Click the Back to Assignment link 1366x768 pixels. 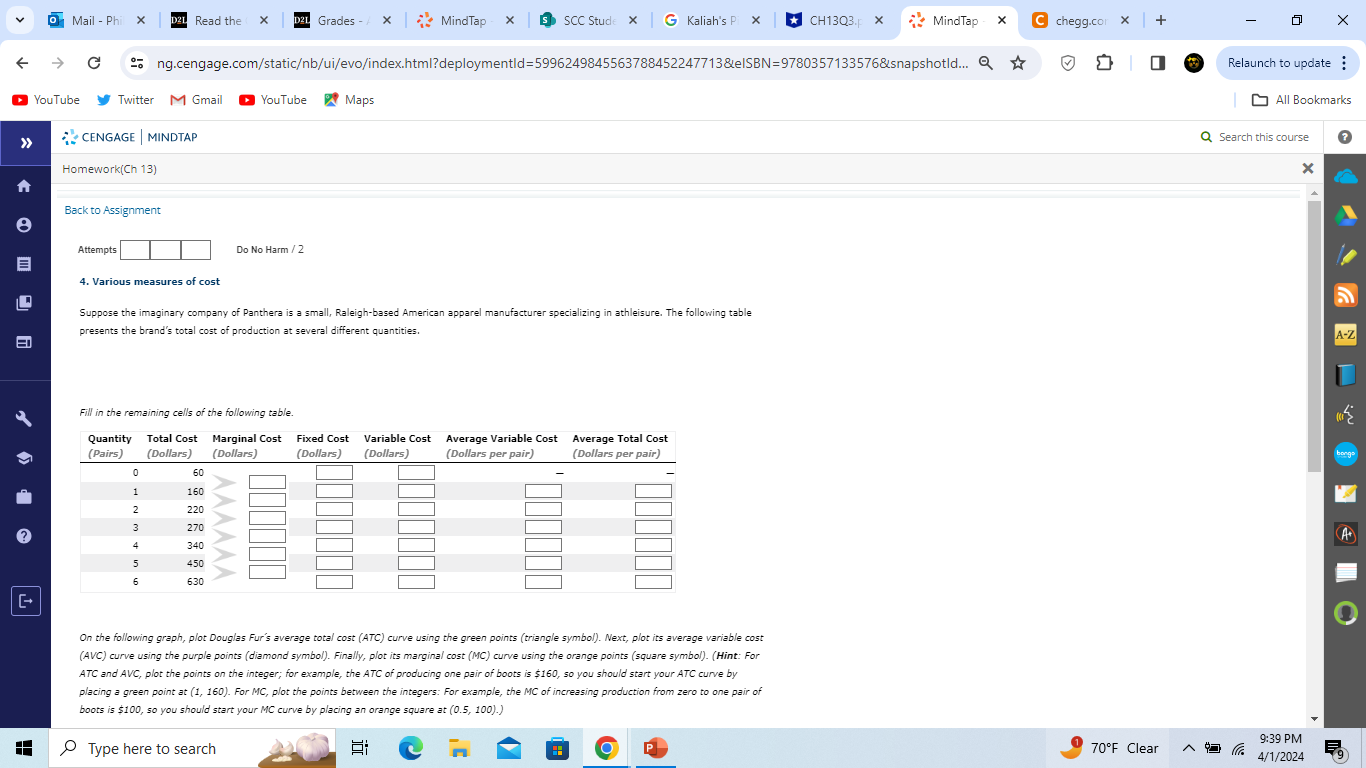tap(111, 210)
